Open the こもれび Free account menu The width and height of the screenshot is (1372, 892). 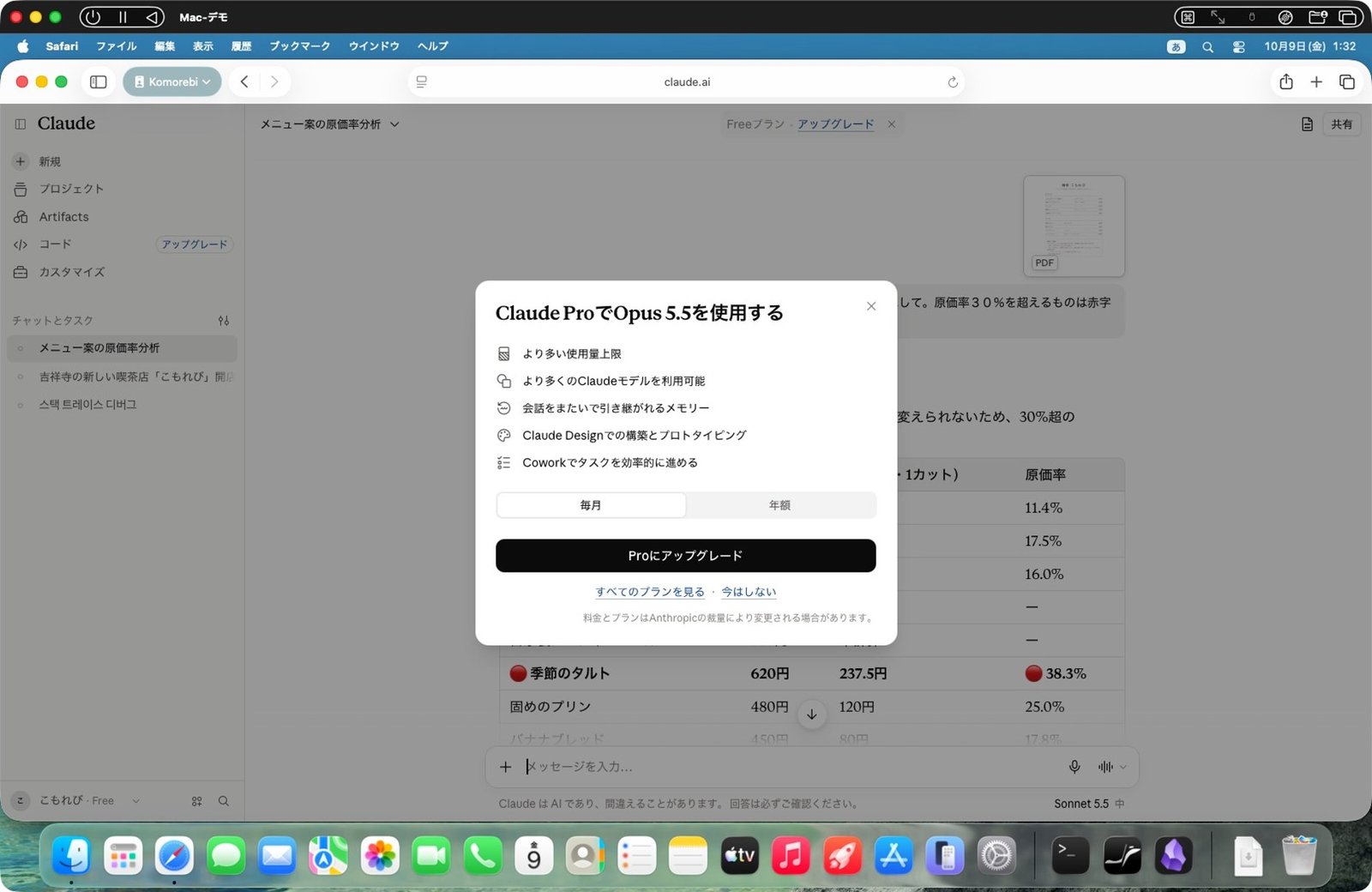[x=77, y=800]
